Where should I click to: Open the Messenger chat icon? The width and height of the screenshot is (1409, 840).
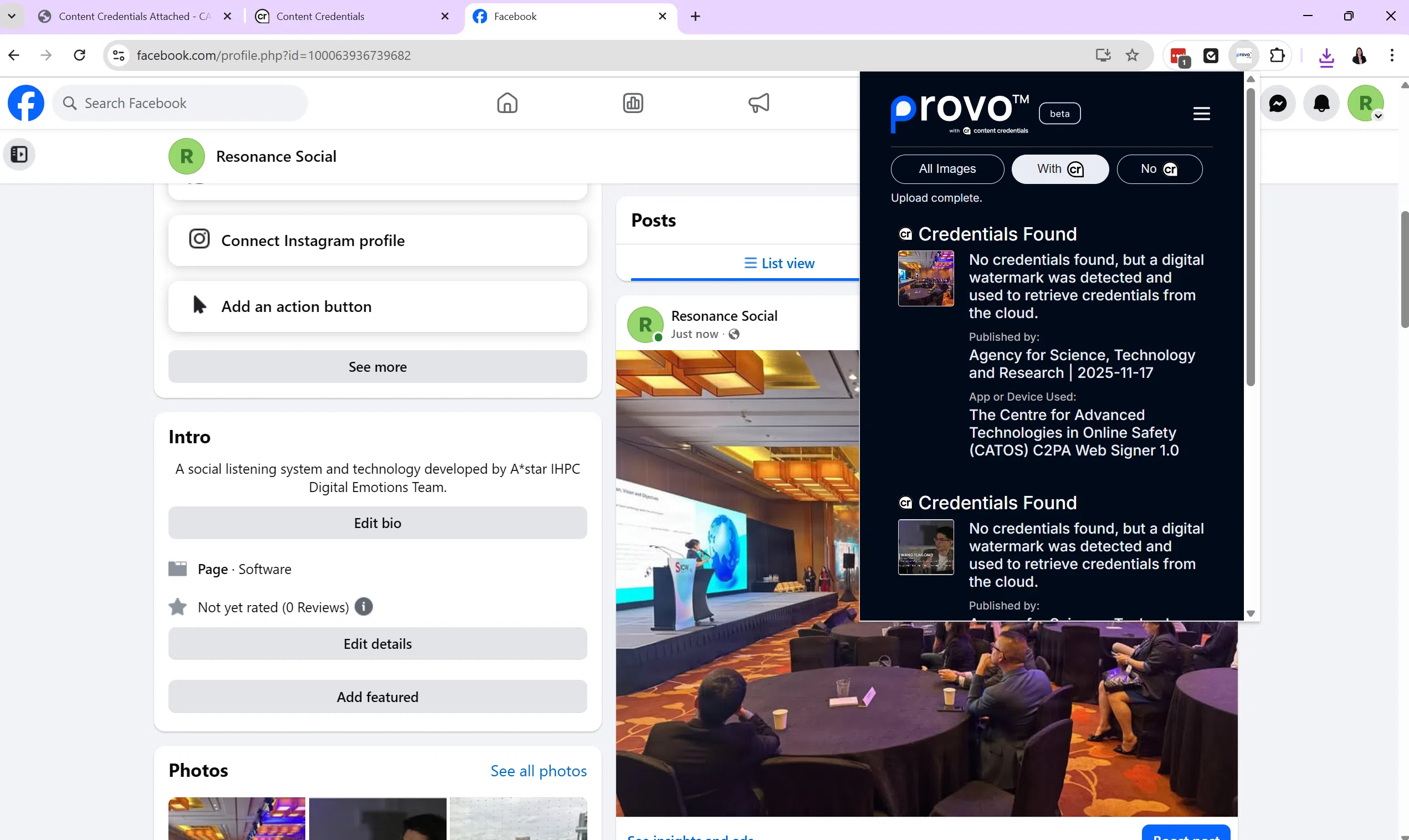coord(1277,103)
